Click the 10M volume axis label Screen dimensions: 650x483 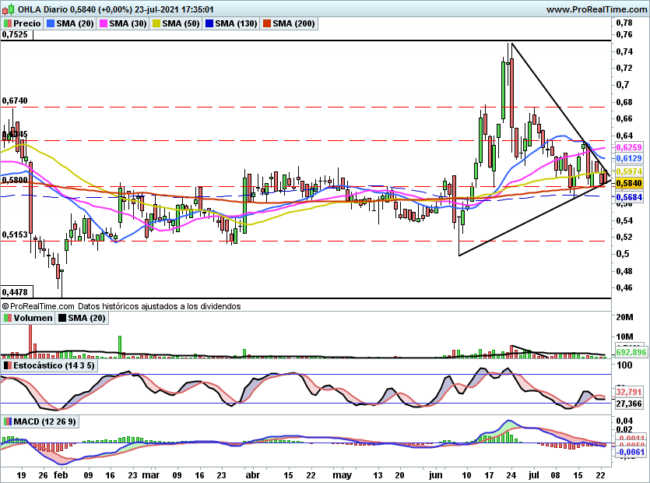point(625,336)
